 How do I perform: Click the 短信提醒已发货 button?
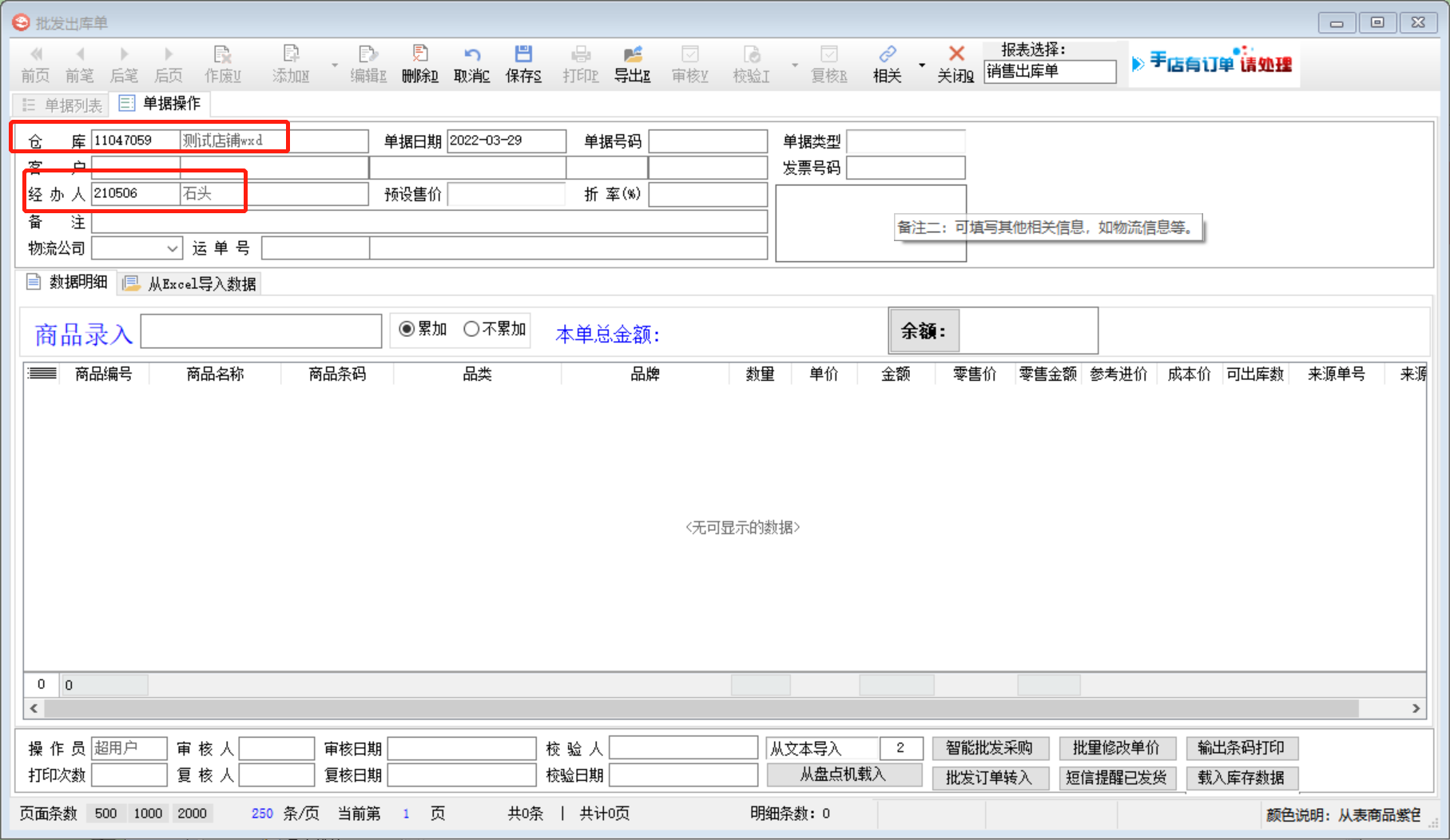click(x=1116, y=778)
